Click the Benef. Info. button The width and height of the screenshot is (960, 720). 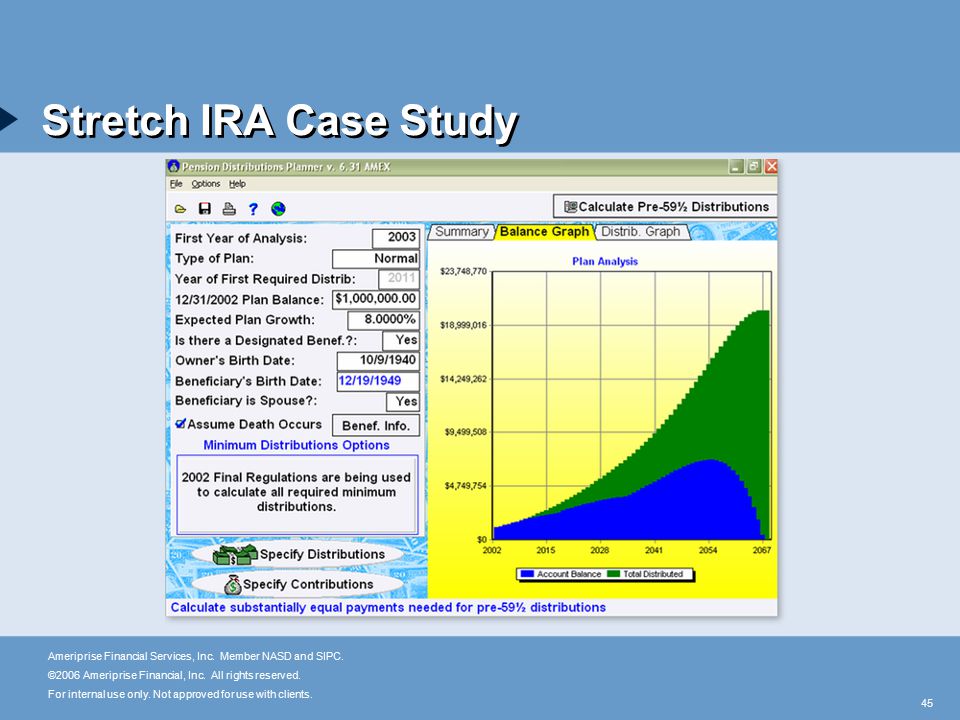click(376, 426)
